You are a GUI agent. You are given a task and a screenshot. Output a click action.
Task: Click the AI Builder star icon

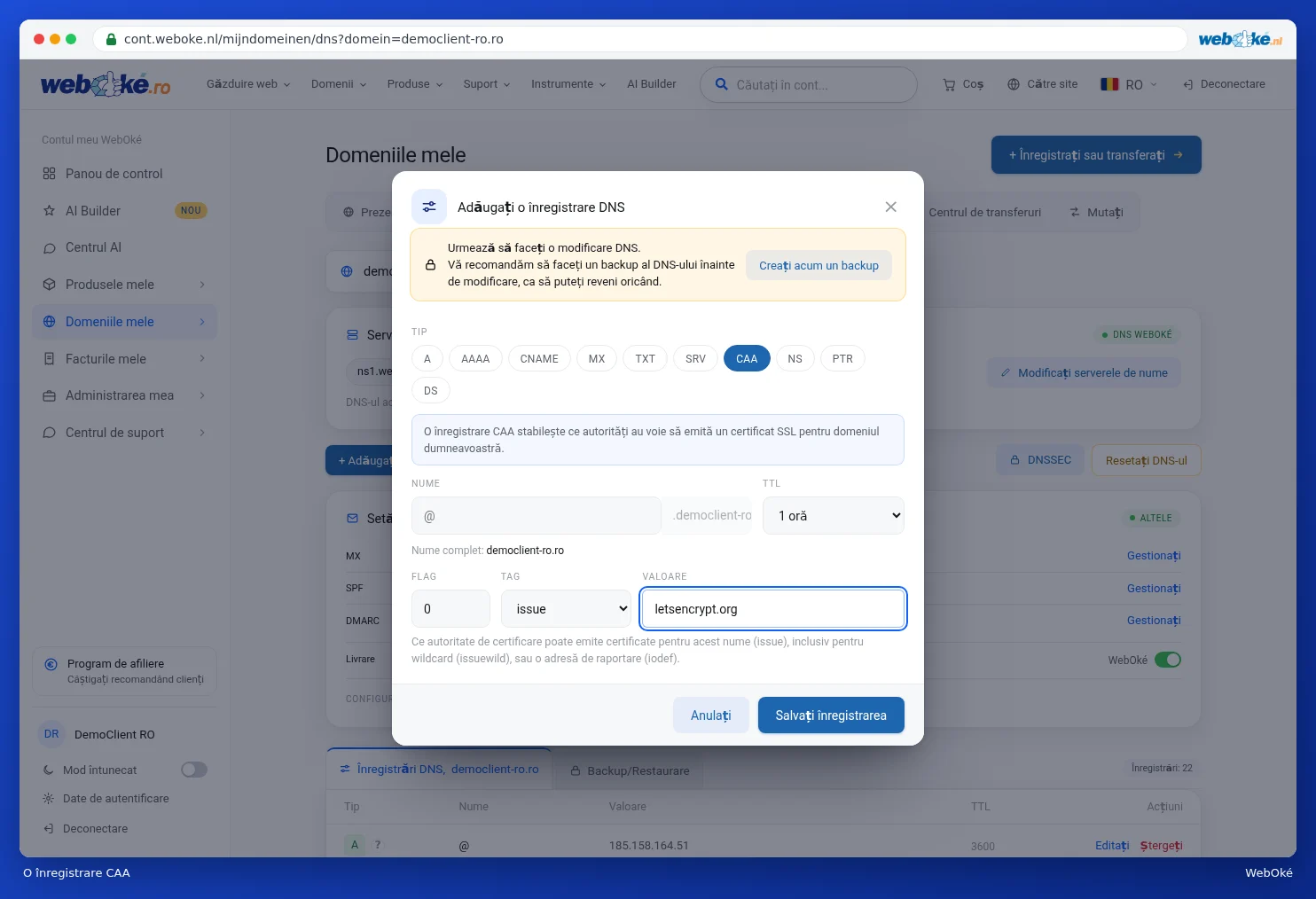point(49,211)
